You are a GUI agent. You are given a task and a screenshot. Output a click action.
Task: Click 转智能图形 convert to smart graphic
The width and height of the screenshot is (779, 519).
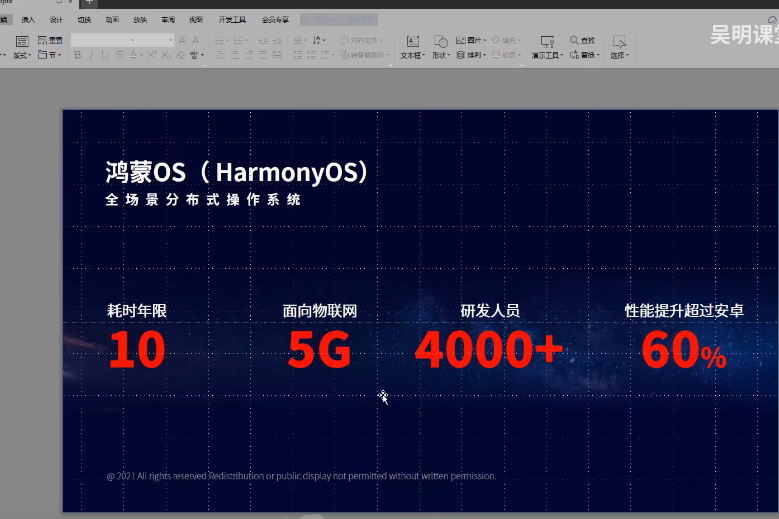click(x=365, y=55)
